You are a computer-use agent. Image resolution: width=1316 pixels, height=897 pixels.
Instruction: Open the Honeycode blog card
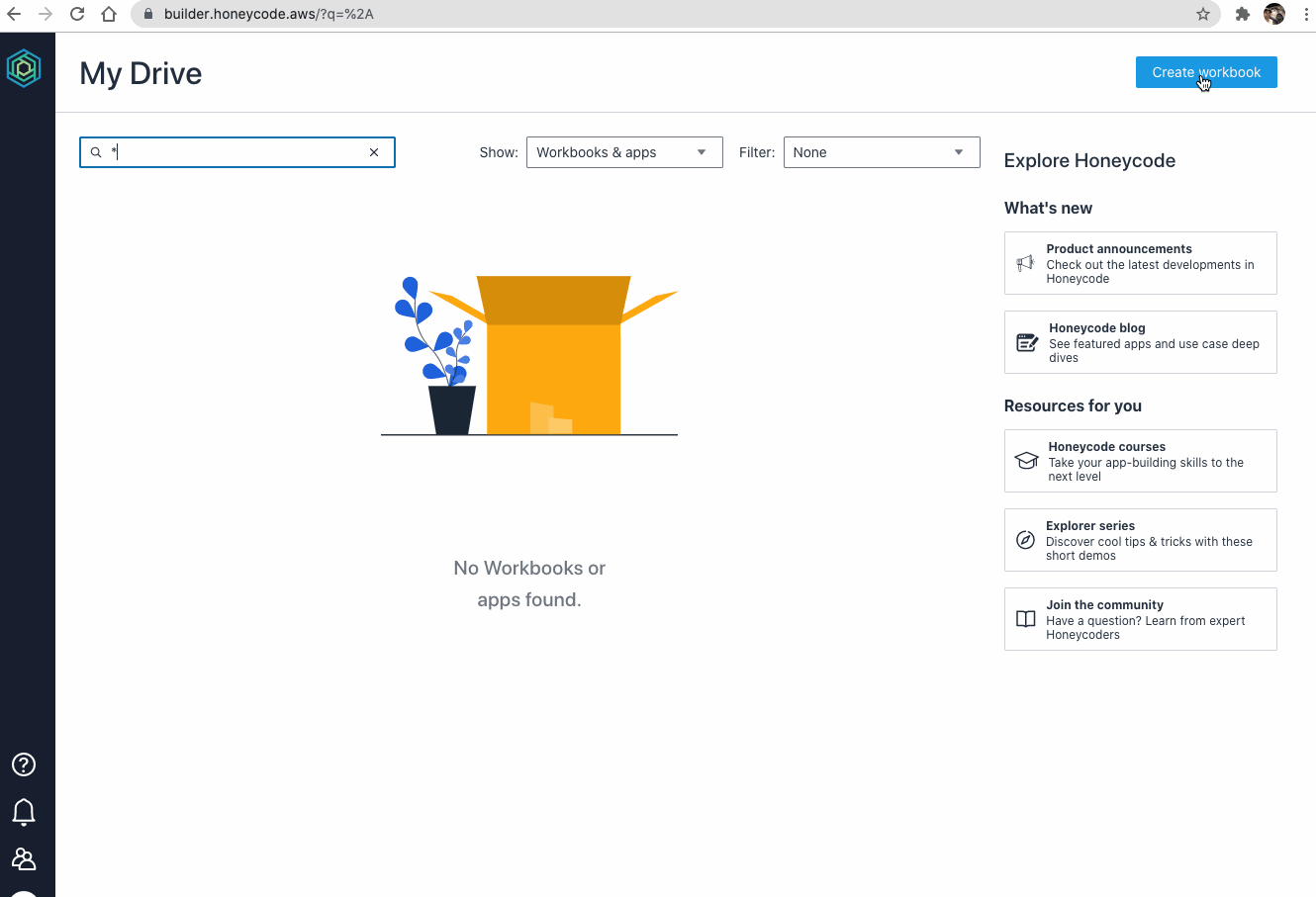pos(1140,342)
